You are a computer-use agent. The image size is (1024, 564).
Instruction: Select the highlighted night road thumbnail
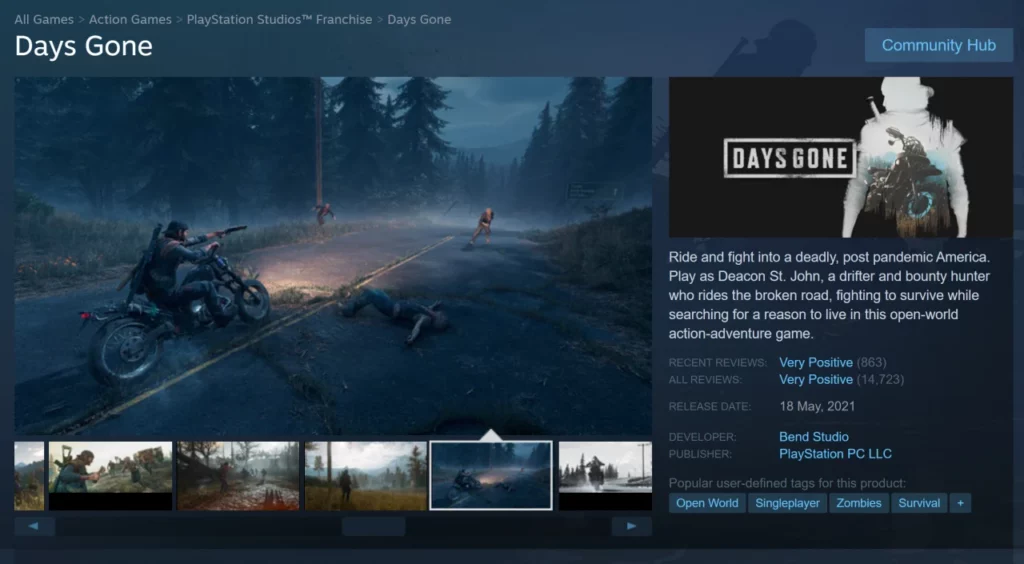491,475
